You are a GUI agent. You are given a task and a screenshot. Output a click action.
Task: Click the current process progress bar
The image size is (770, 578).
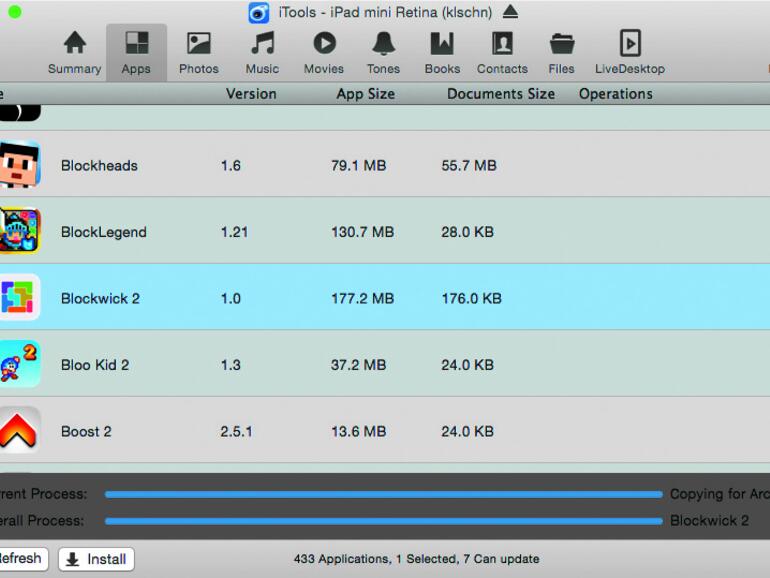pos(384,495)
